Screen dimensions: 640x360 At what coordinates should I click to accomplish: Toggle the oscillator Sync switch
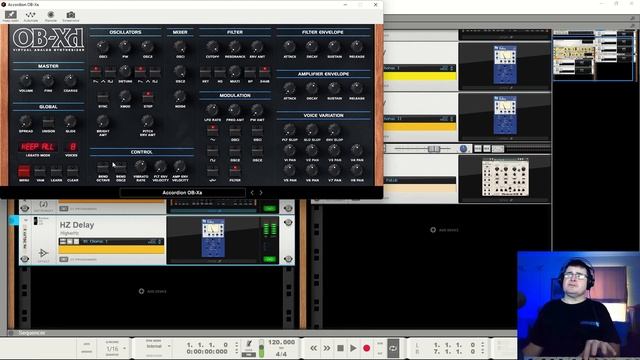click(103, 98)
